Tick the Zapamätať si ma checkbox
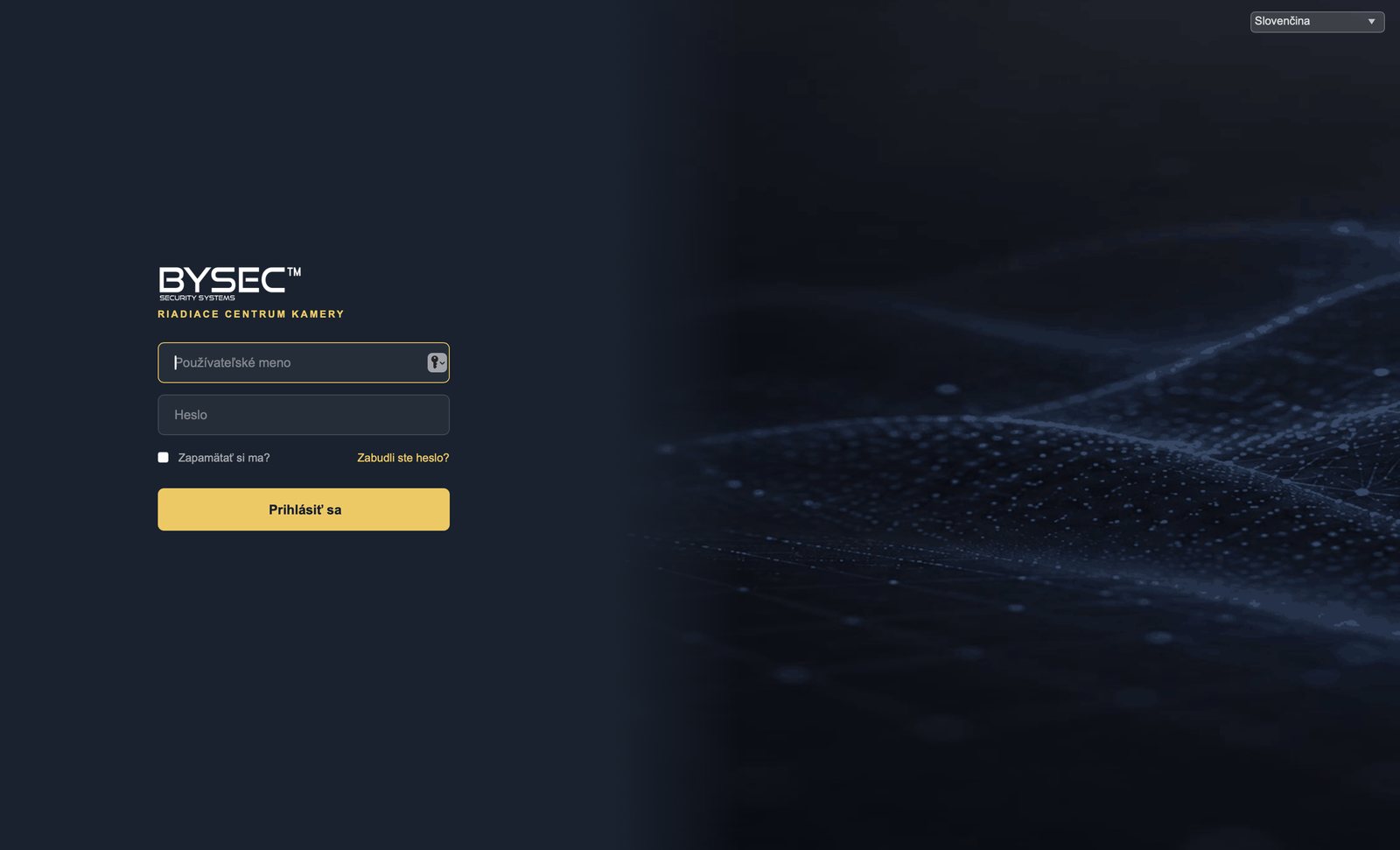1400x850 pixels. click(x=163, y=457)
